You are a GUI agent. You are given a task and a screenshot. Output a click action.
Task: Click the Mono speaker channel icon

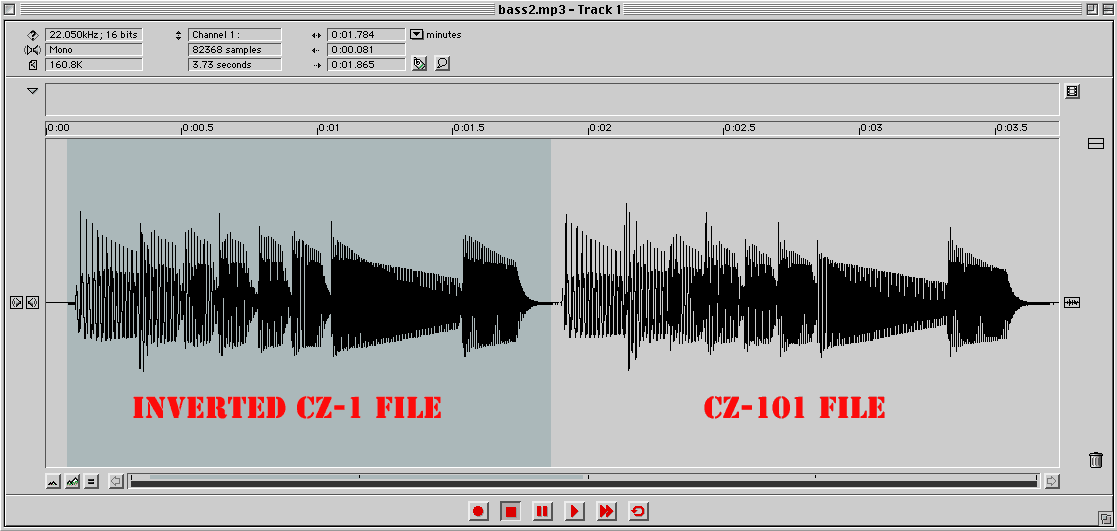point(33,50)
